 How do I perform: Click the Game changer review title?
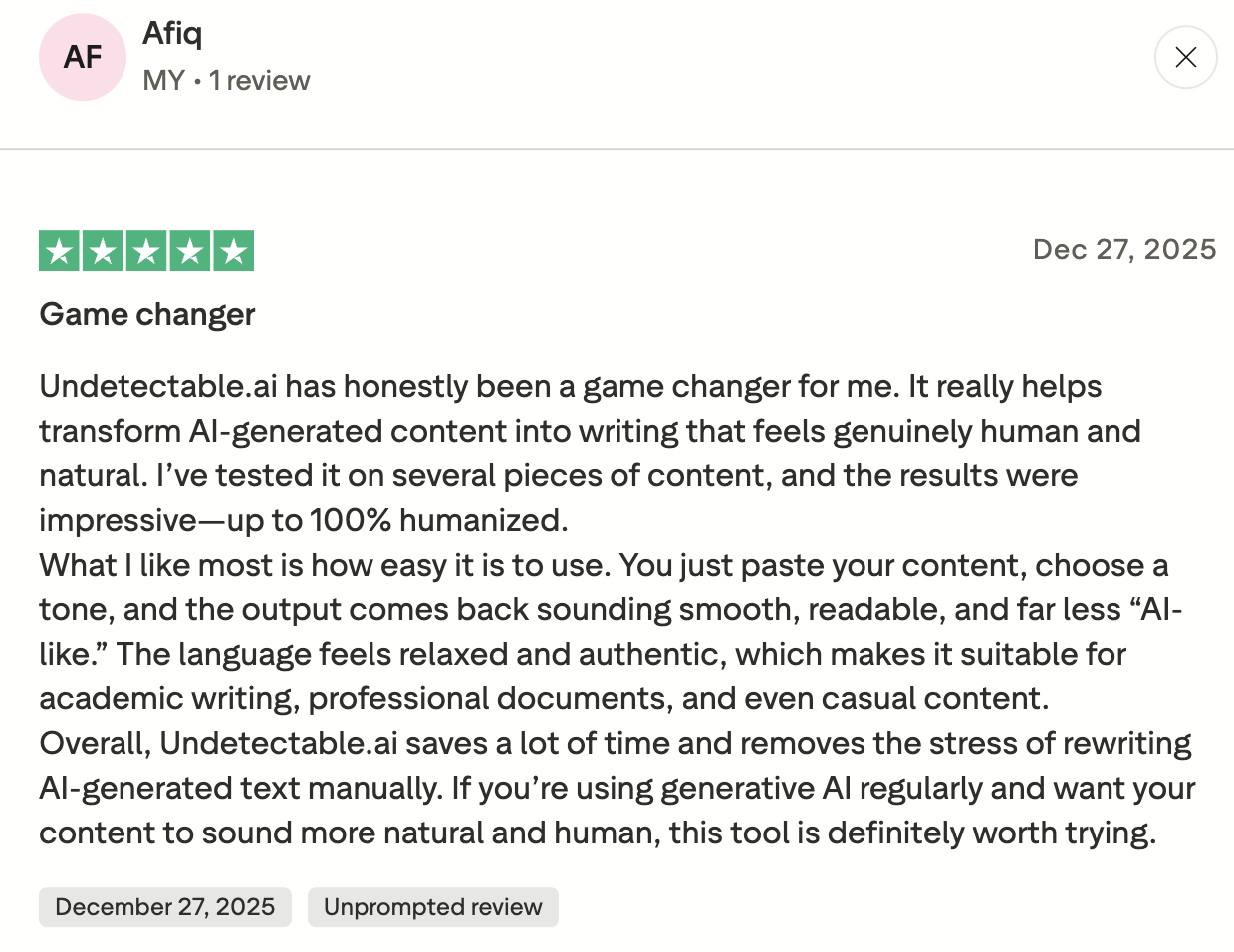click(x=146, y=314)
